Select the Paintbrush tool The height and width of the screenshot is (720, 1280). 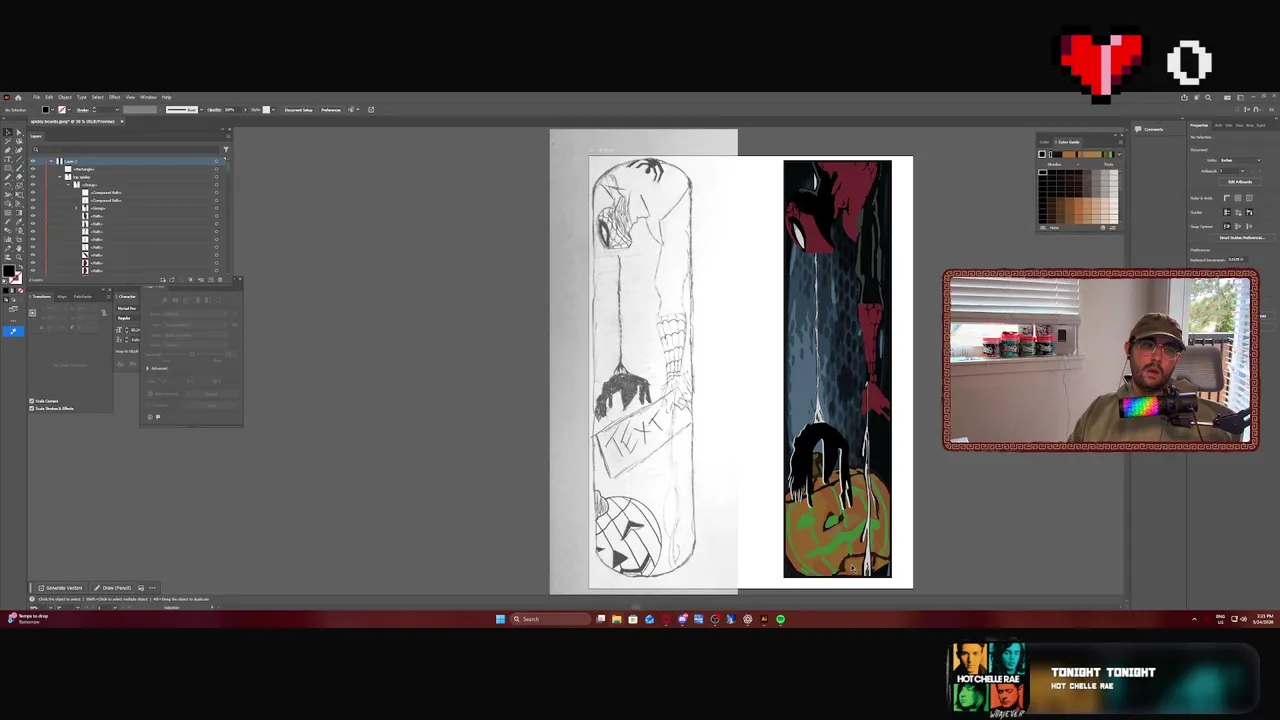click(19, 168)
